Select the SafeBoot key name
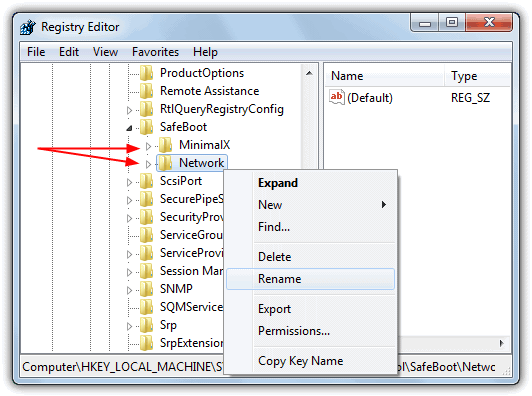 click(183, 127)
